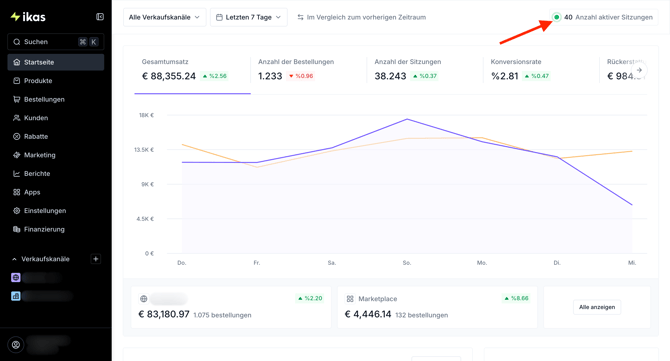The image size is (670, 361).
Task: Select Anzahl der Bestellungen metric tab
Action: tap(308, 70)
